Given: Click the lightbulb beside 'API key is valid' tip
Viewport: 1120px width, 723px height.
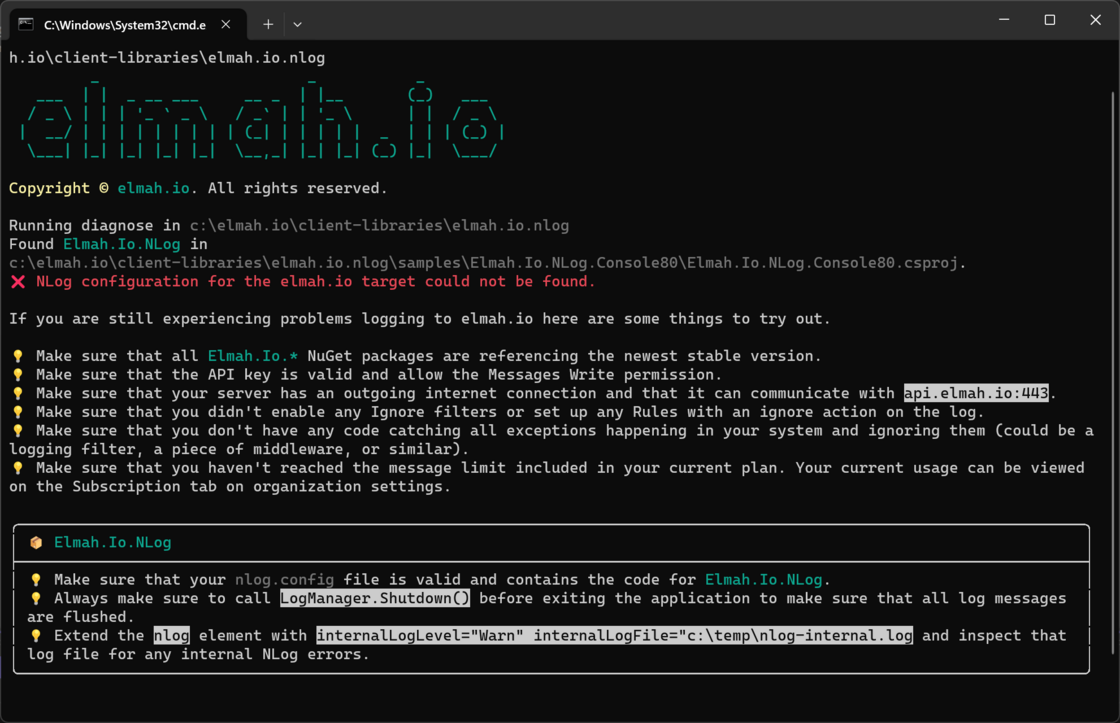Looking at the screenshot, I should (x=18, y=374).
